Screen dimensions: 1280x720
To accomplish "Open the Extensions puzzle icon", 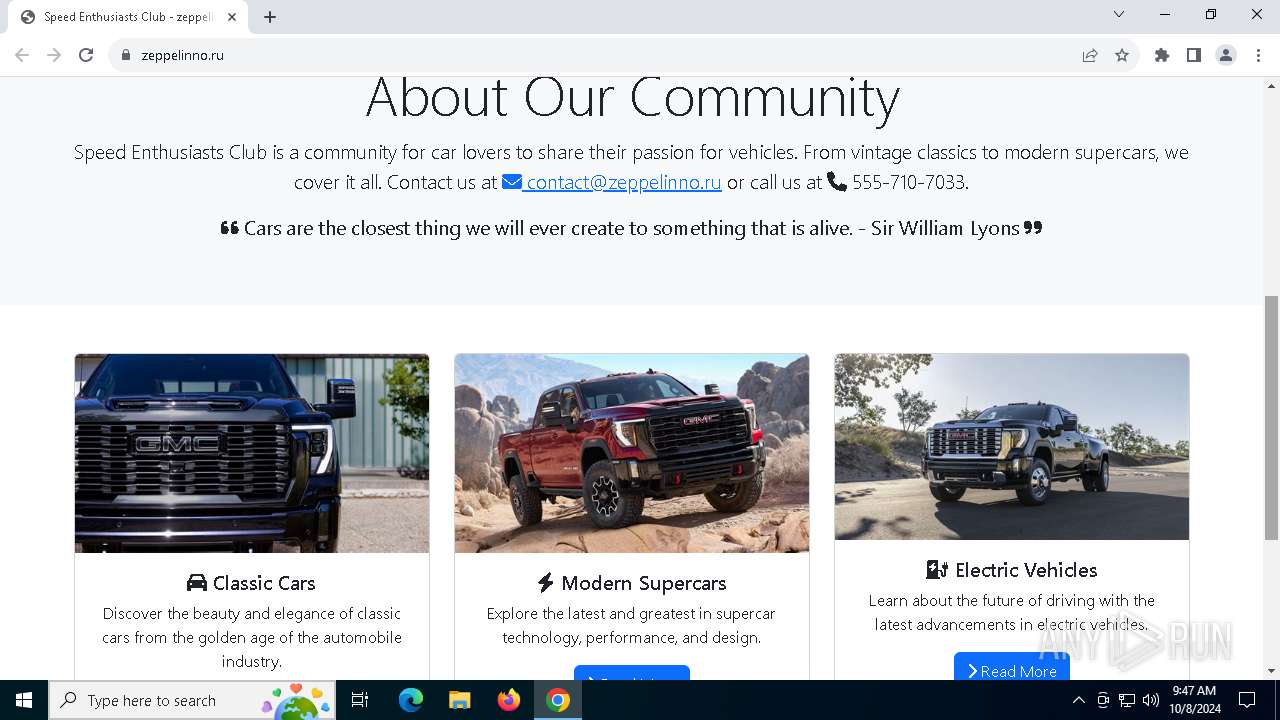I will tap(1162, 55).
